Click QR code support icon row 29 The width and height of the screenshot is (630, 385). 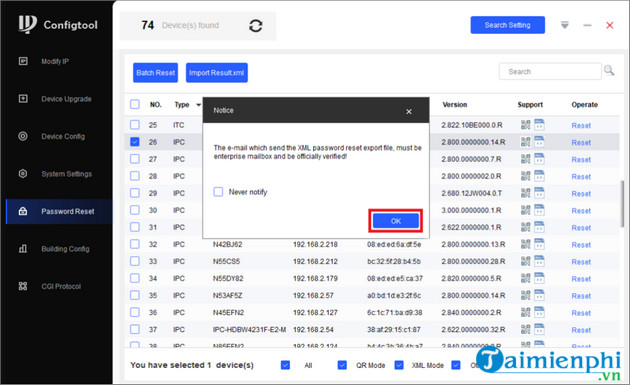[526, 193]
